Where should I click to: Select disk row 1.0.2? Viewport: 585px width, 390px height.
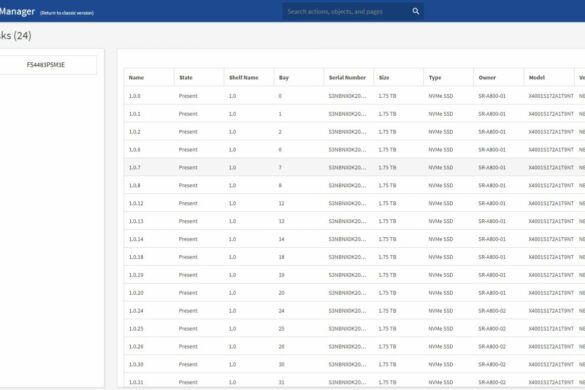354,132
